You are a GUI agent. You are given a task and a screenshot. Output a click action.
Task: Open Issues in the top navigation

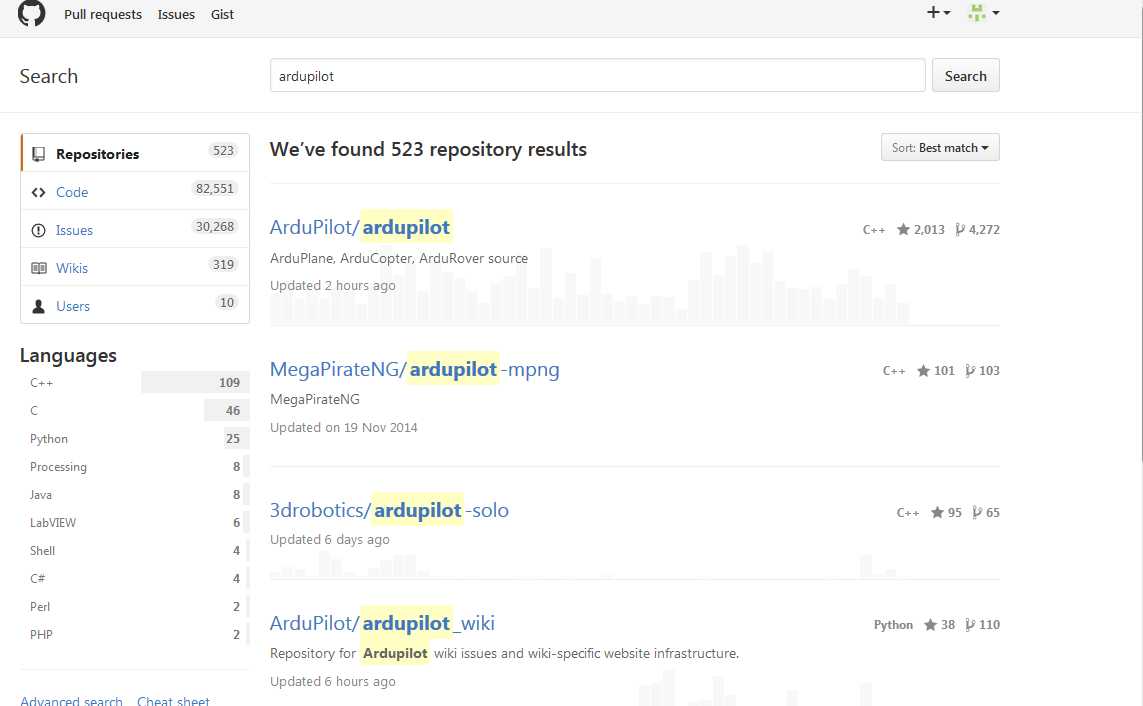[x=176, y=15]
